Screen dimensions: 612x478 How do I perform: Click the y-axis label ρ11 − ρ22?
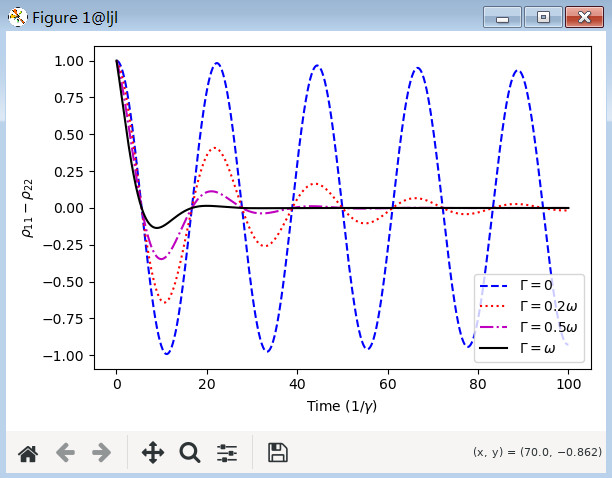[x=28, y=208]
